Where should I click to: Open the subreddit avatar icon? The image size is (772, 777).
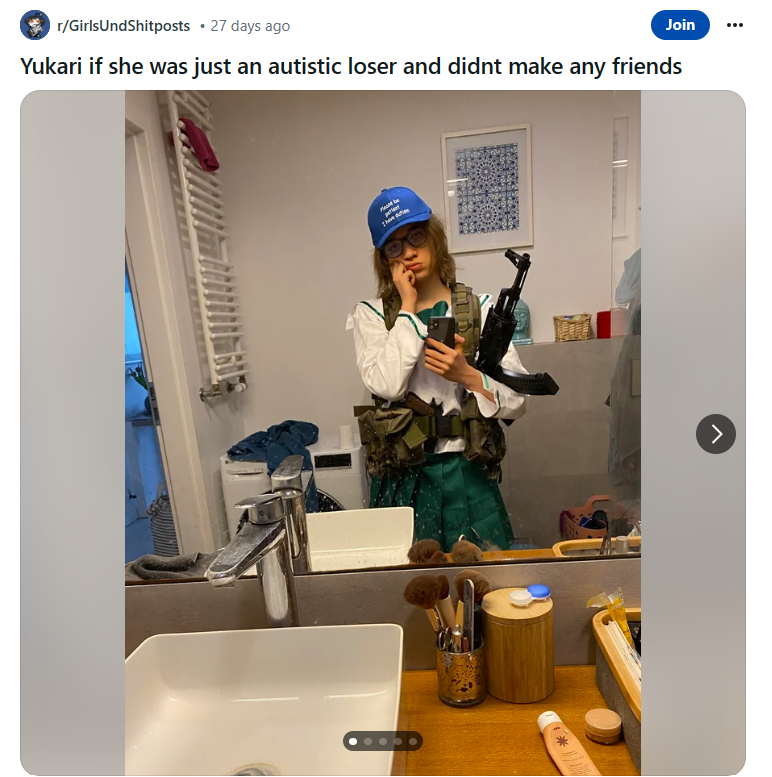(x=35, y=25)
